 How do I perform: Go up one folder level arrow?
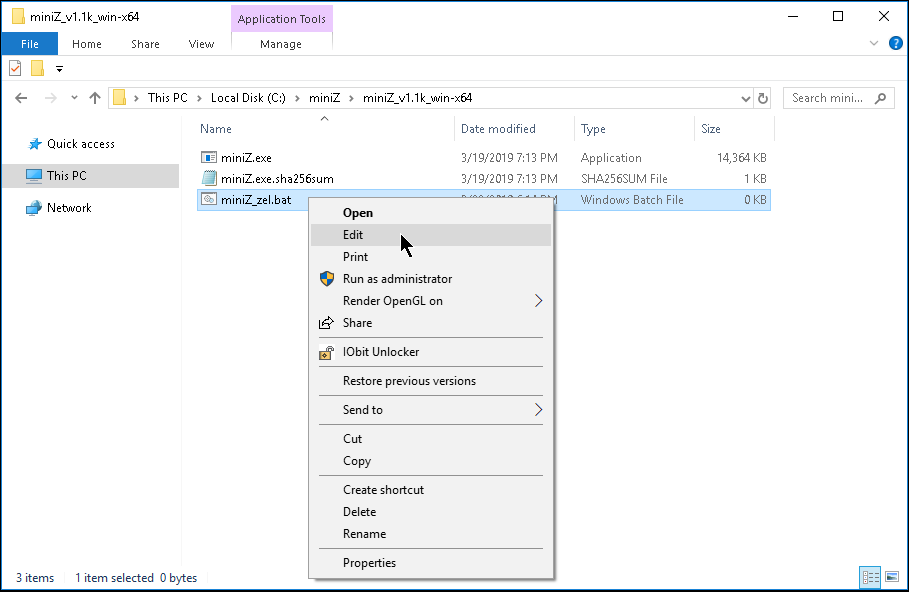point(95,98)
